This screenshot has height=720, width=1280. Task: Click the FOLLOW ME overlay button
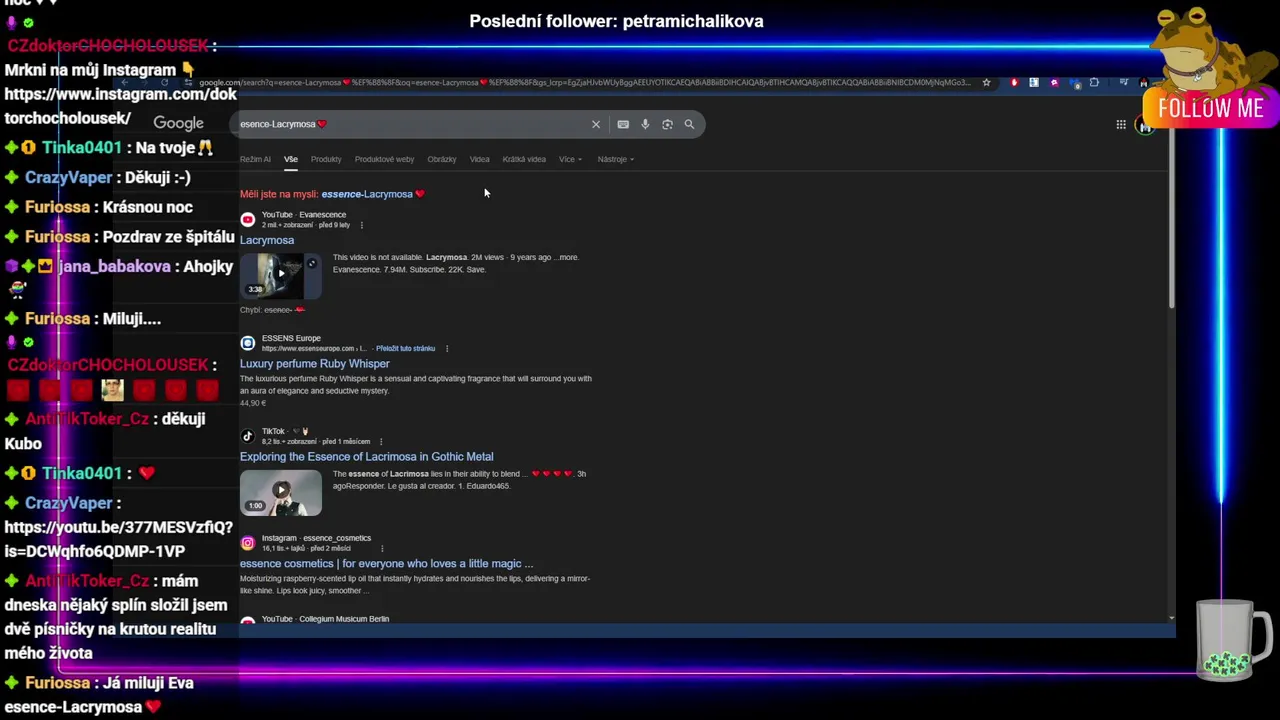tap(1210, 109)
